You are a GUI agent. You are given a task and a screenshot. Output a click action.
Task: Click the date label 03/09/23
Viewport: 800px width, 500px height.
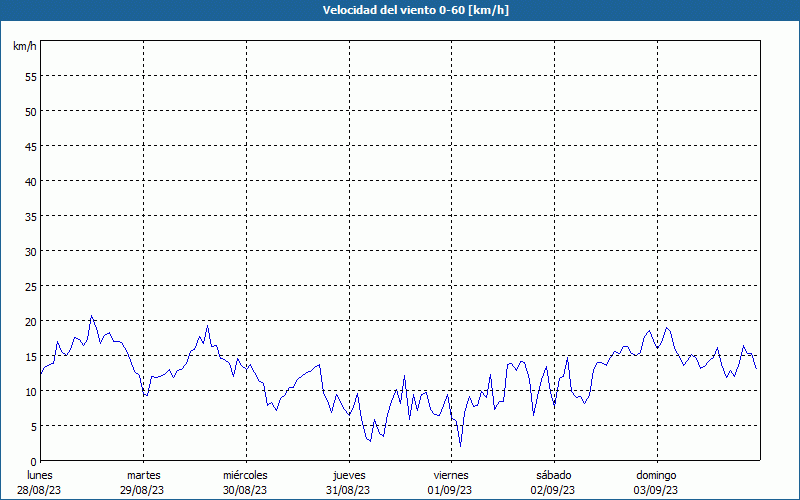tap(656, 490)
